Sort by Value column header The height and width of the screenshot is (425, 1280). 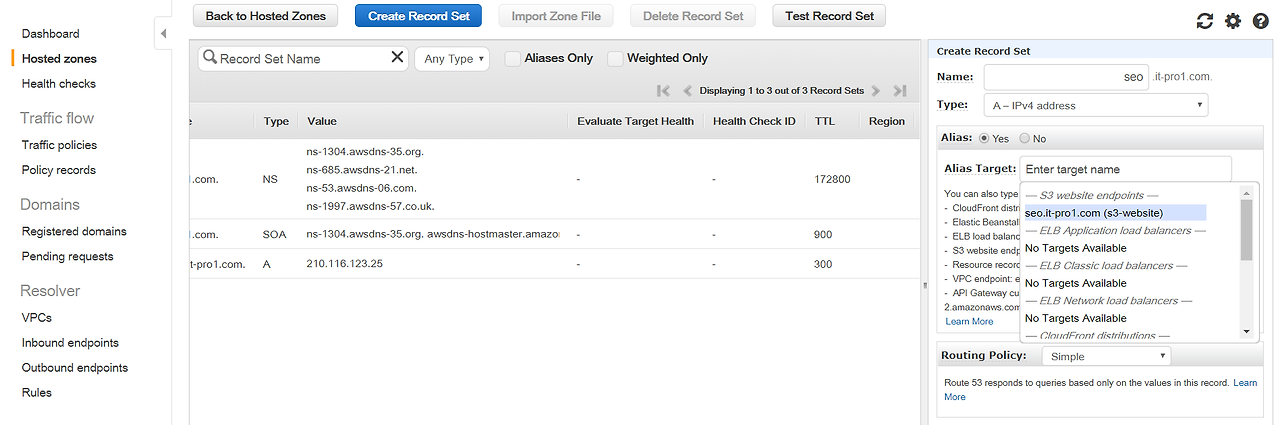click(x=322, y=121)
